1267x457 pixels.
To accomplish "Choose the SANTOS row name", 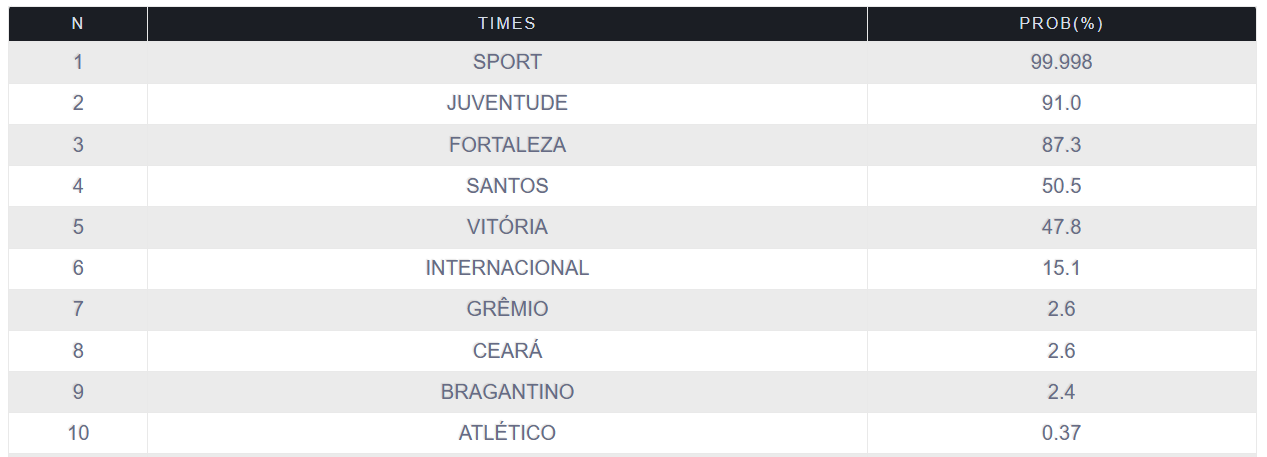I will tap(507, 186).
